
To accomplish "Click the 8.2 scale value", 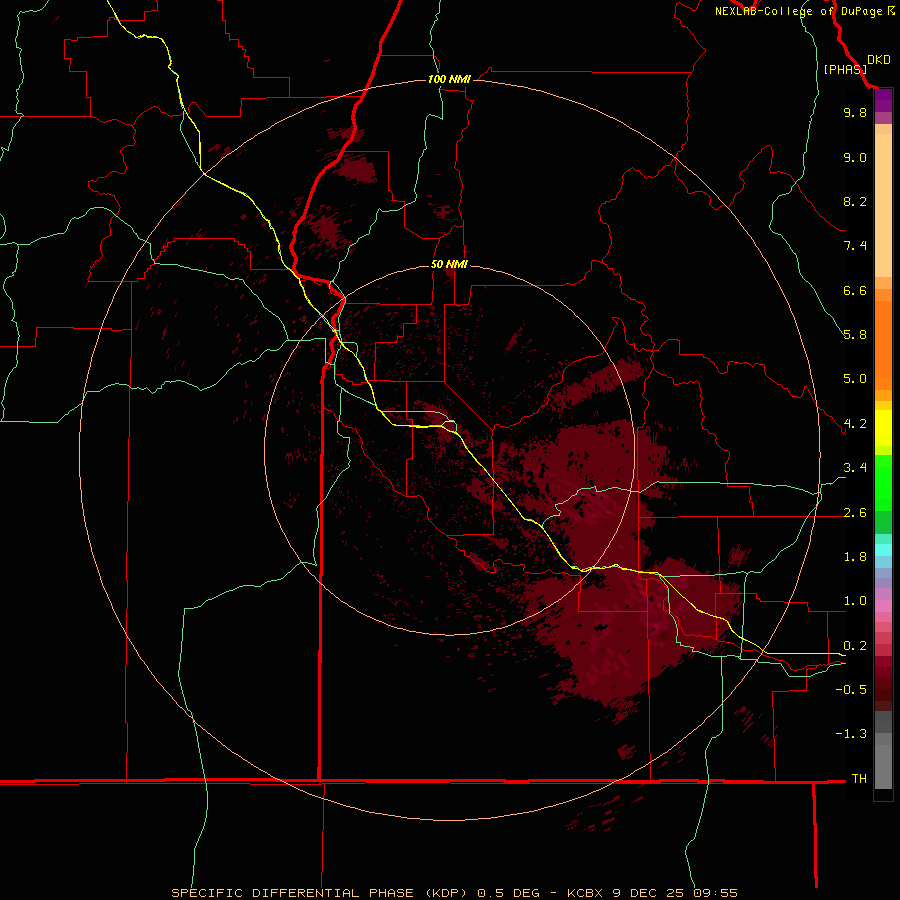I will click(x=855, y=201).
